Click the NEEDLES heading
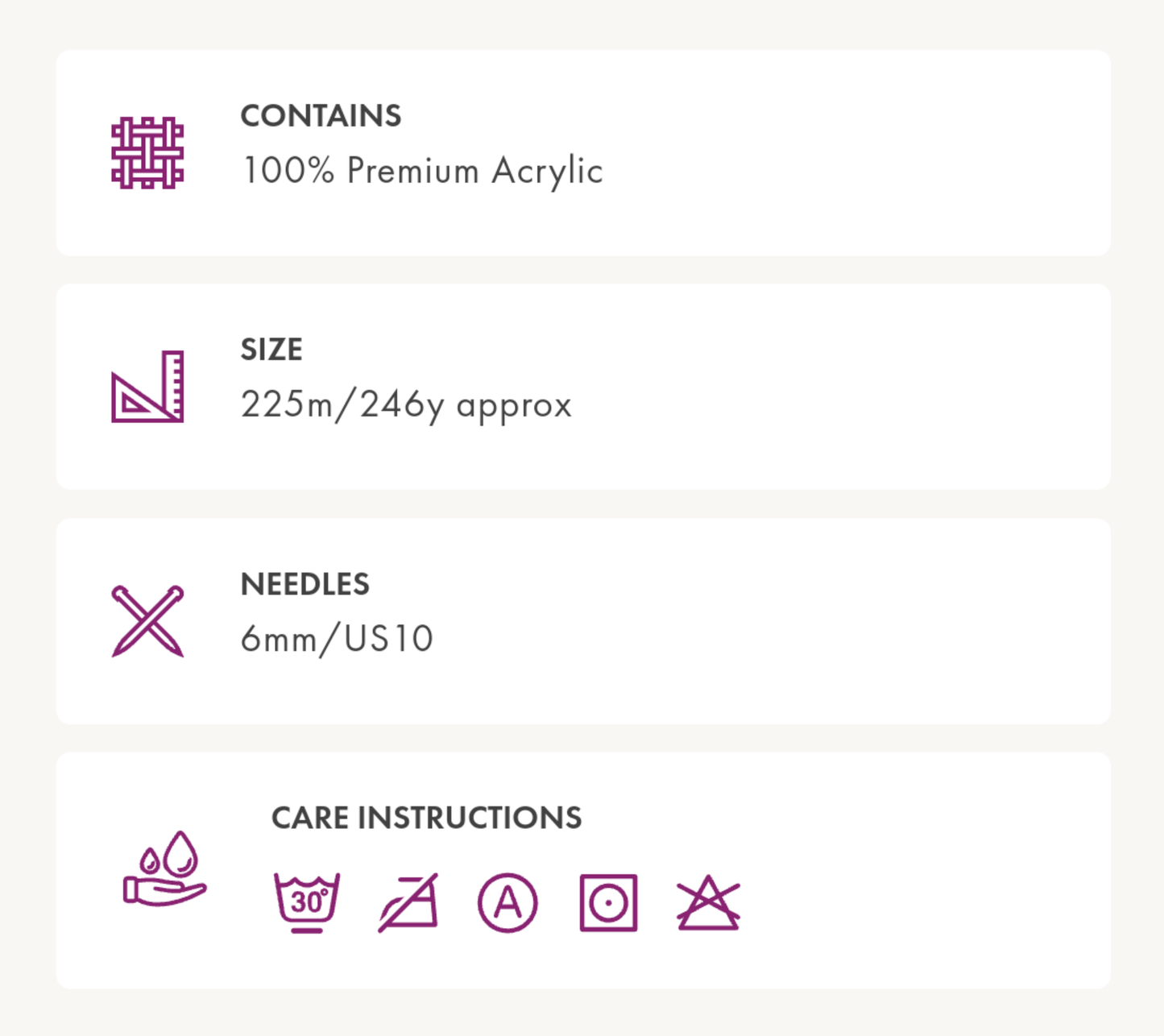This screenshot has height=1036, width=1164. pos(304,584)
